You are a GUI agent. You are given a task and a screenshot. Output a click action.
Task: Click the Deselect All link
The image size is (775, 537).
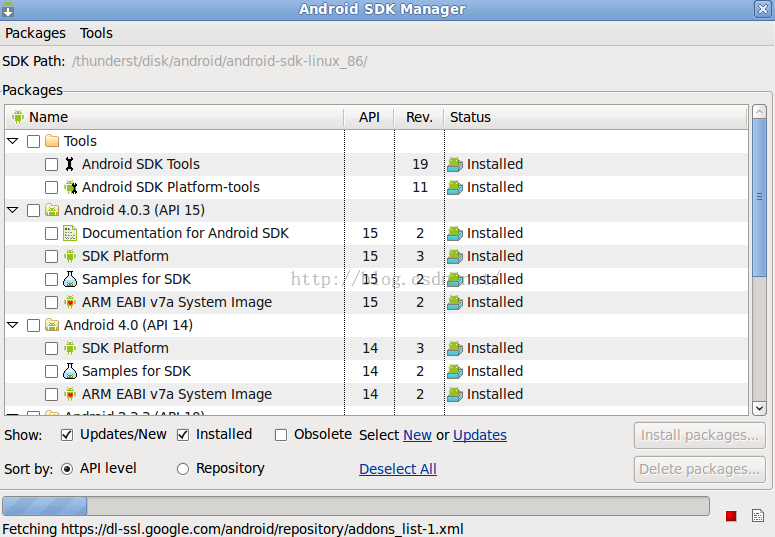(x=398, y=469)
